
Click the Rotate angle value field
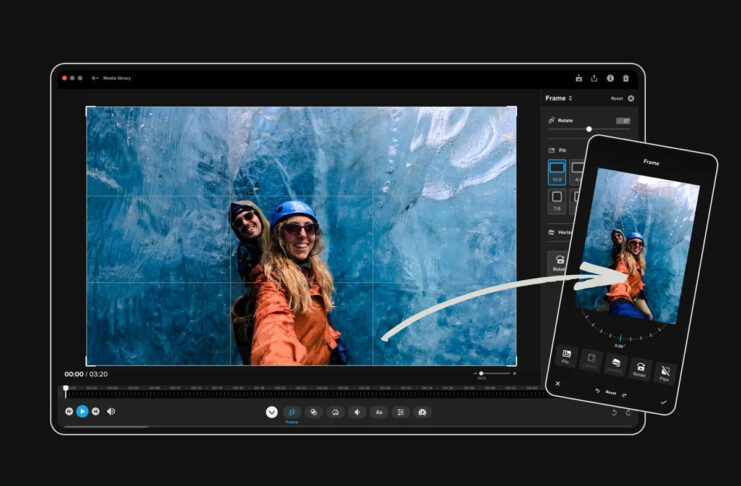point(623,121)
